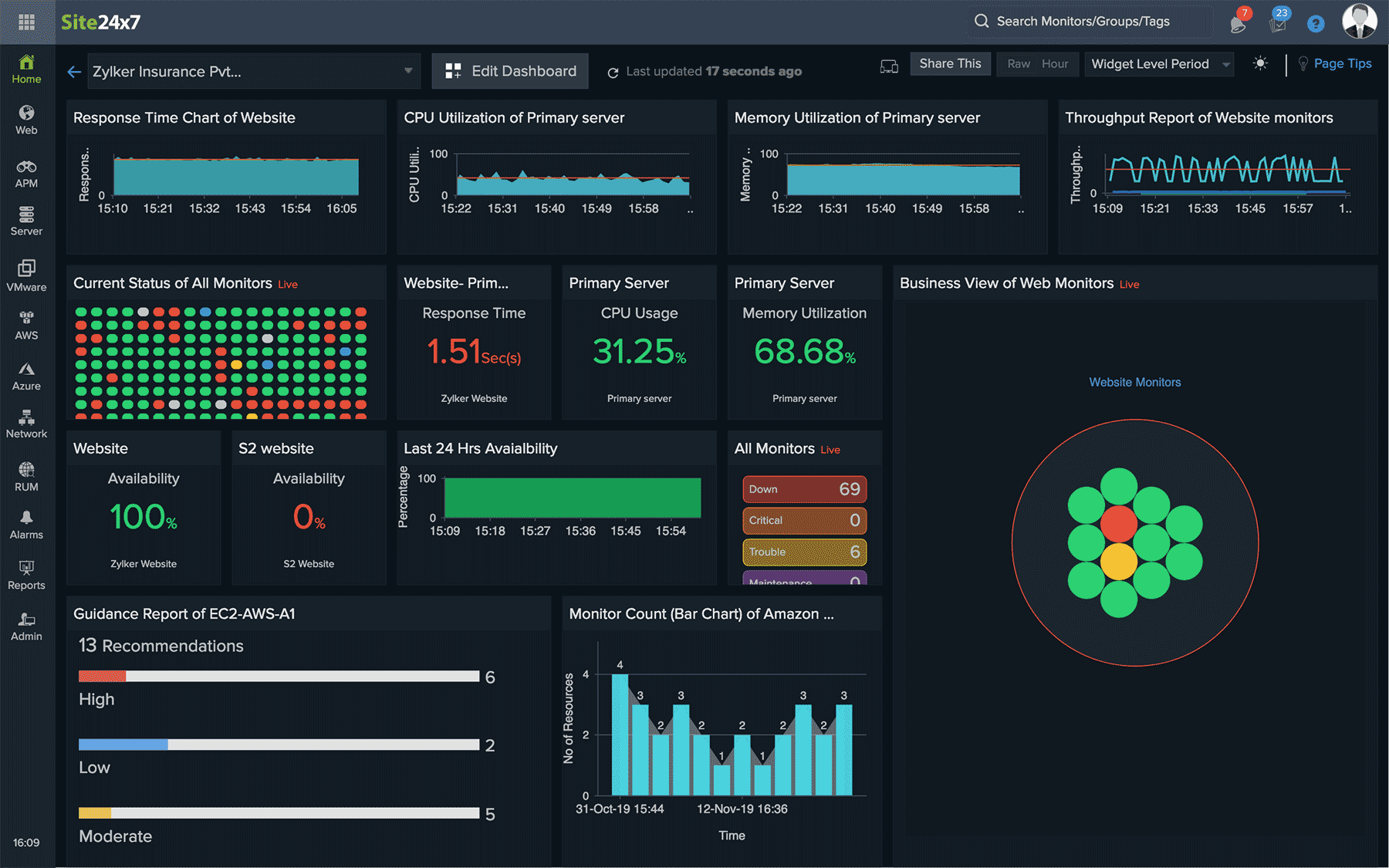Click the Site24x7 logo
The width and height of the screenshot is (1389, 868).
tap(101, 22)
